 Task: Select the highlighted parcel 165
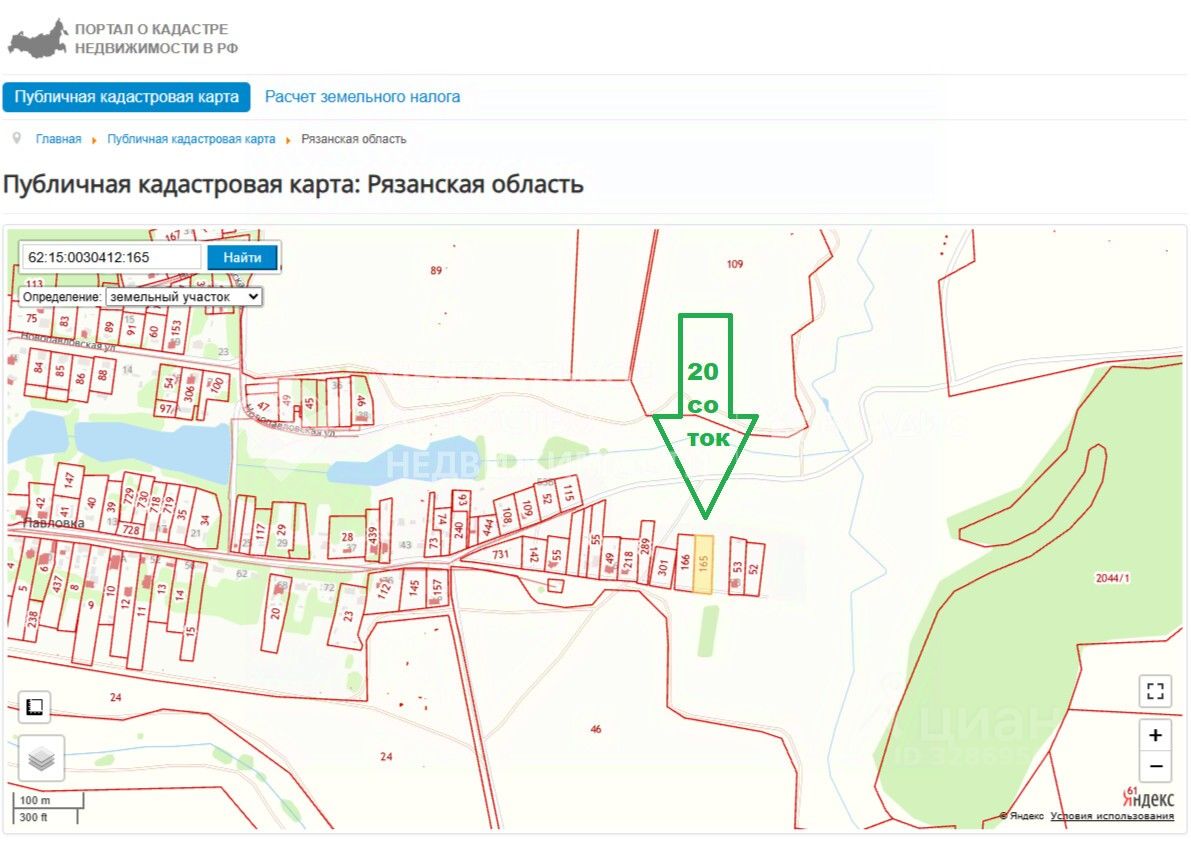pyautogui.click(x=703, y=564)
